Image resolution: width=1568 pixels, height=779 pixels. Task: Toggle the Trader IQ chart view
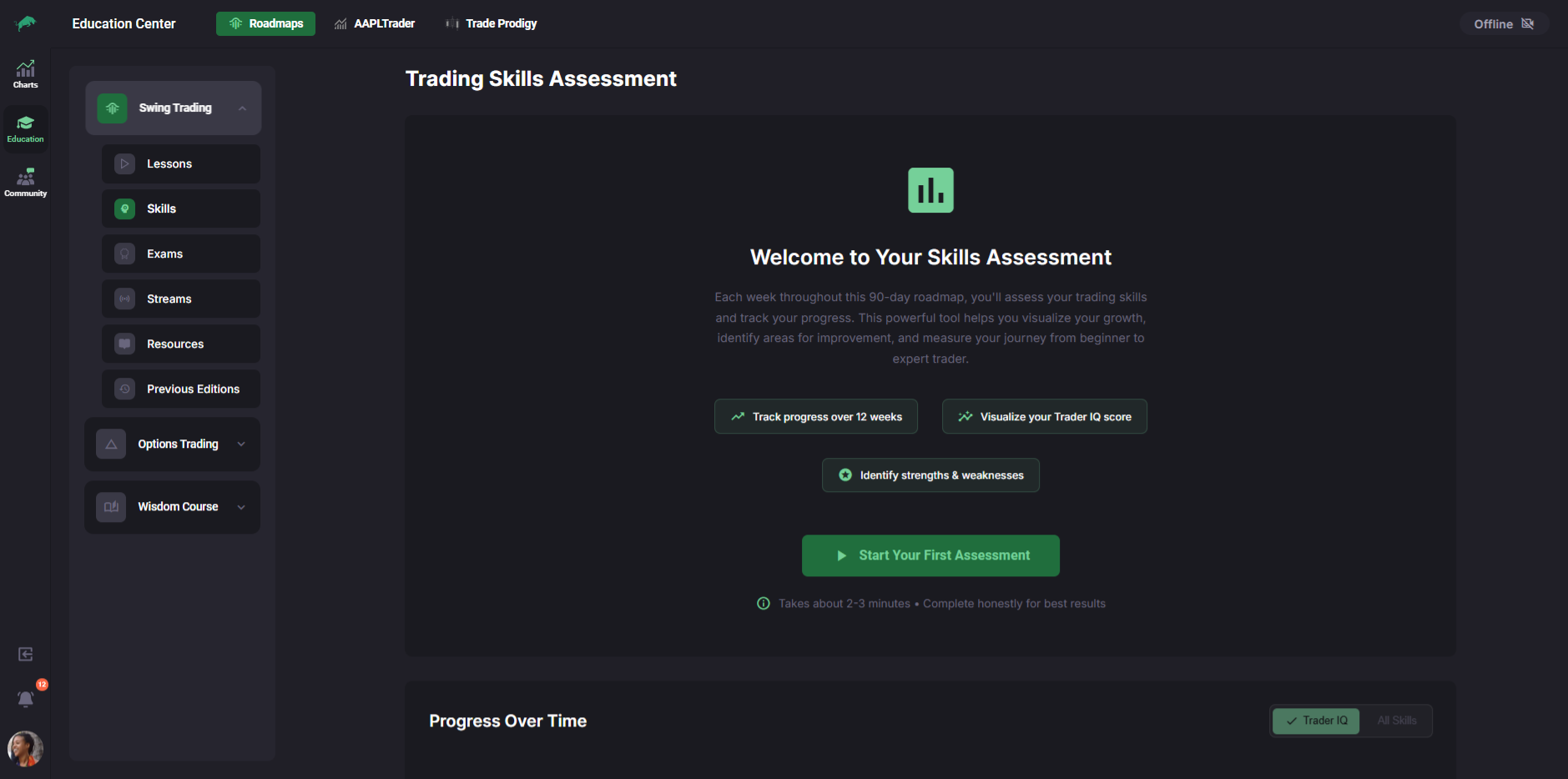coord(1316,721)
